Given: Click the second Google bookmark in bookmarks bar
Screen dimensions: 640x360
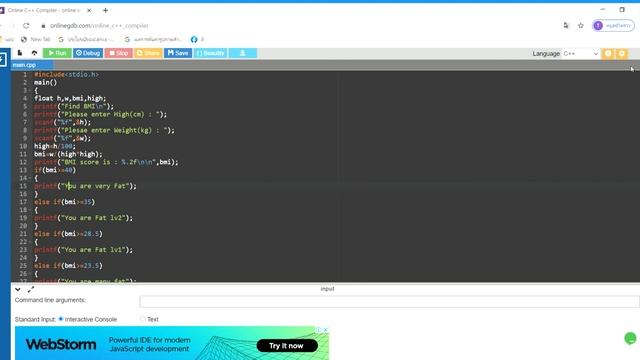Looking at the screenshot, I should [154, 40].
